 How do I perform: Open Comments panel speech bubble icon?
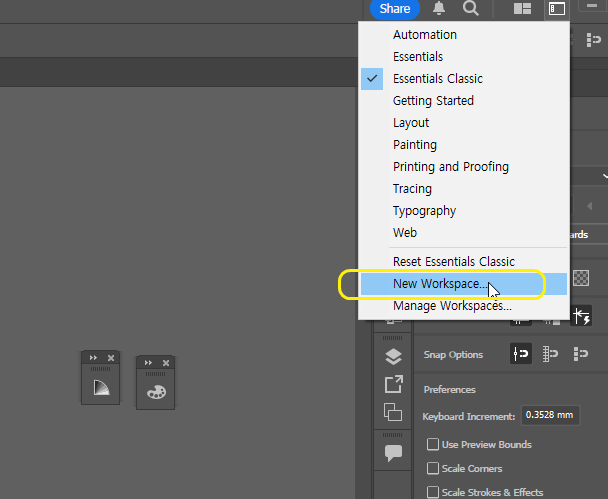393,453
